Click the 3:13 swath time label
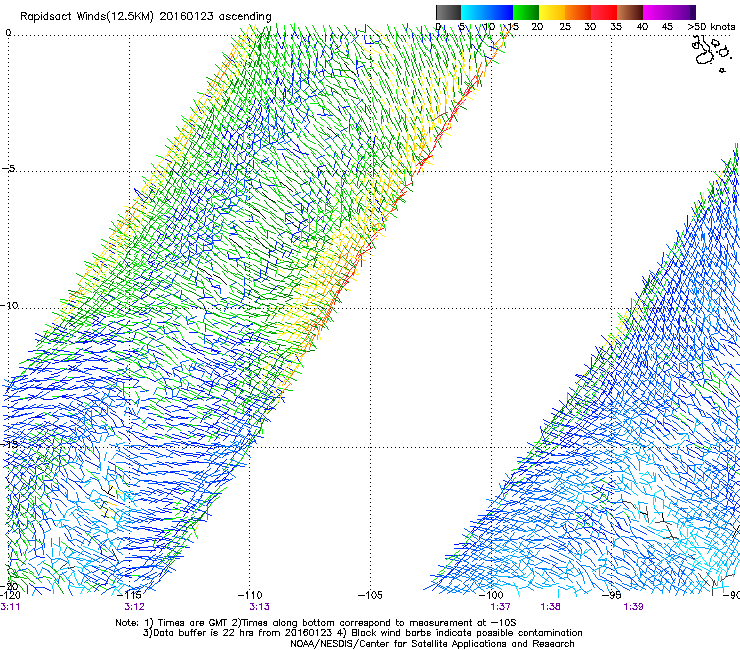 (259, 607)
